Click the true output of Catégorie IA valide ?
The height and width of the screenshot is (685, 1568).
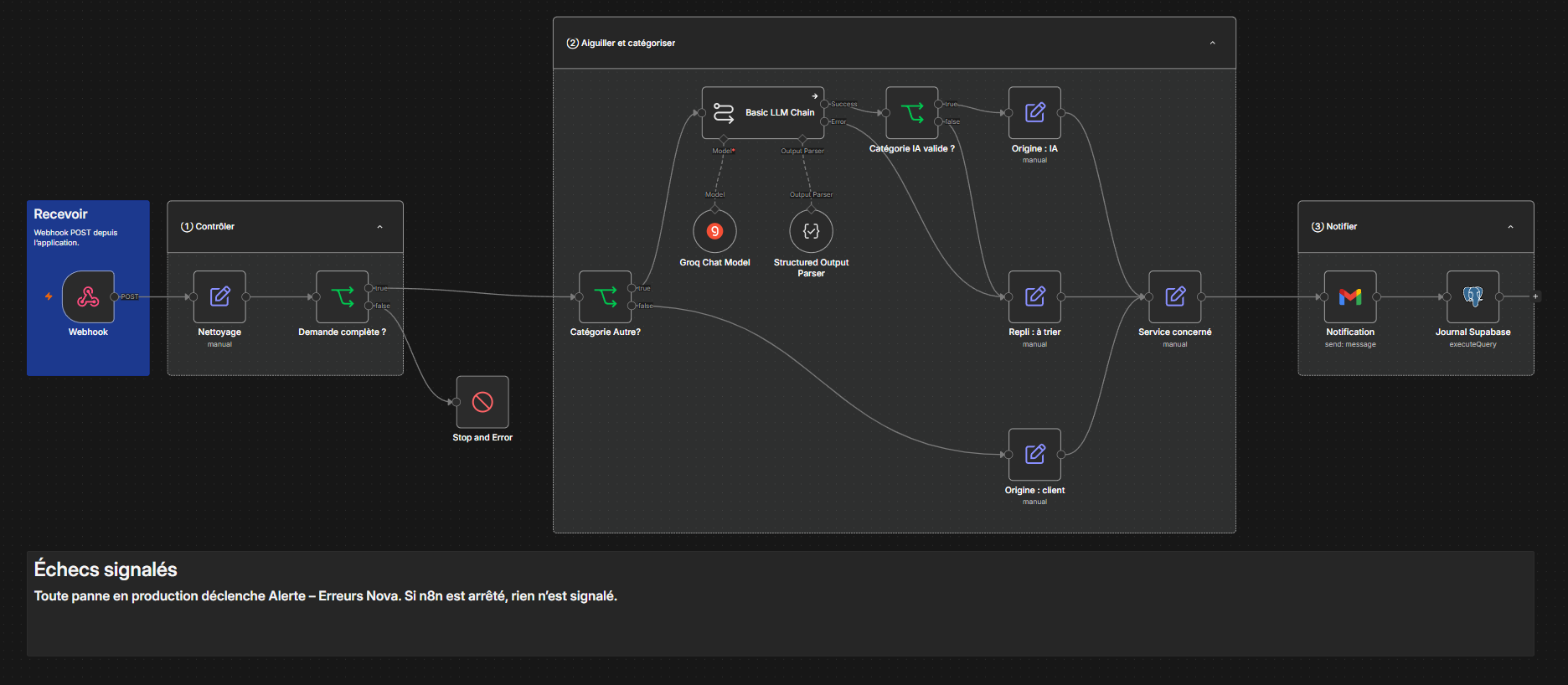click(939, 103)
